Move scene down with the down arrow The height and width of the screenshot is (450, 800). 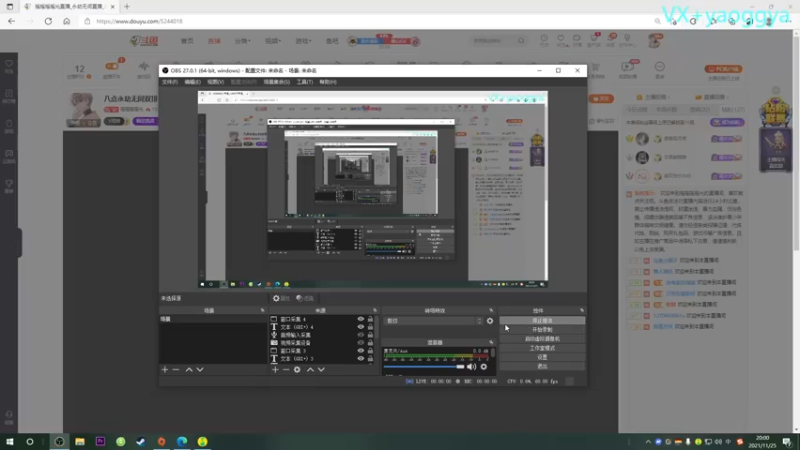(x=200, y=369)
